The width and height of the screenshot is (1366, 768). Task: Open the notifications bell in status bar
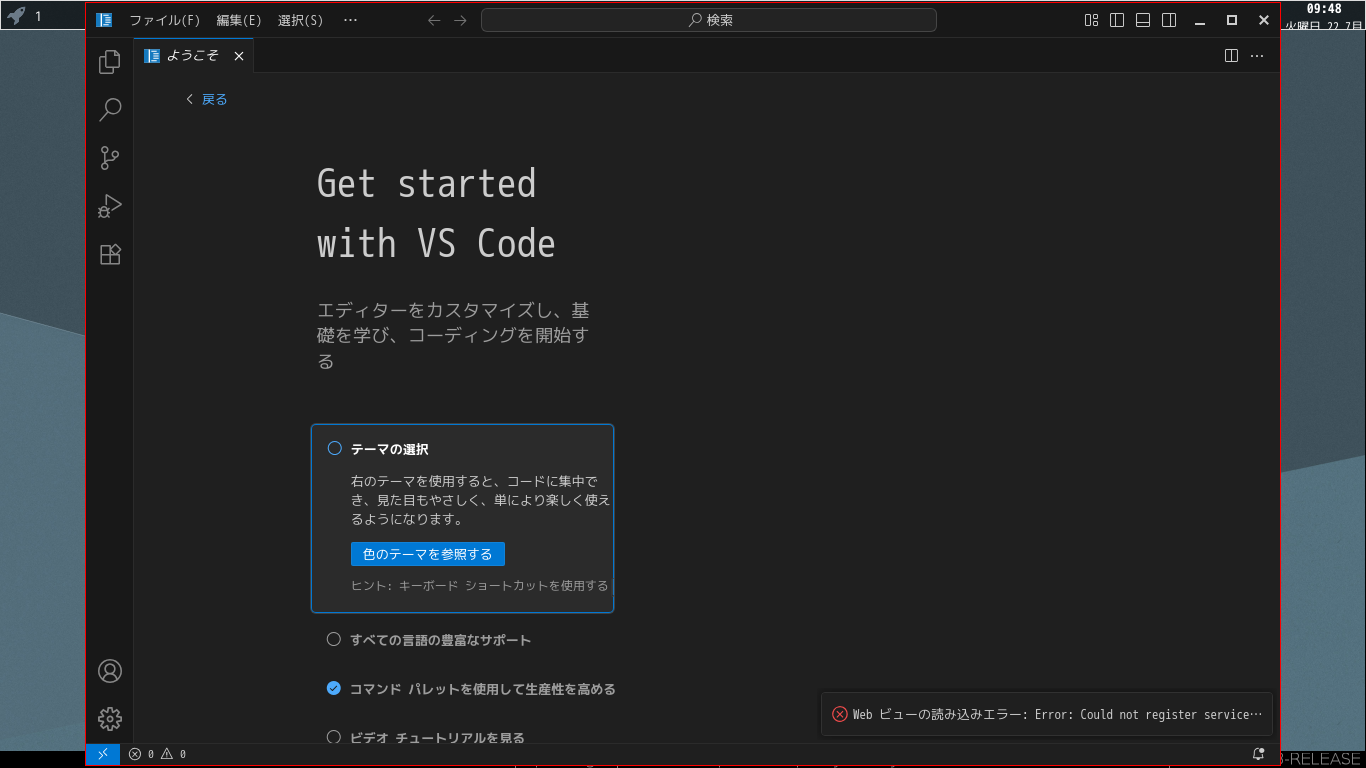(x=1259, y=754)
